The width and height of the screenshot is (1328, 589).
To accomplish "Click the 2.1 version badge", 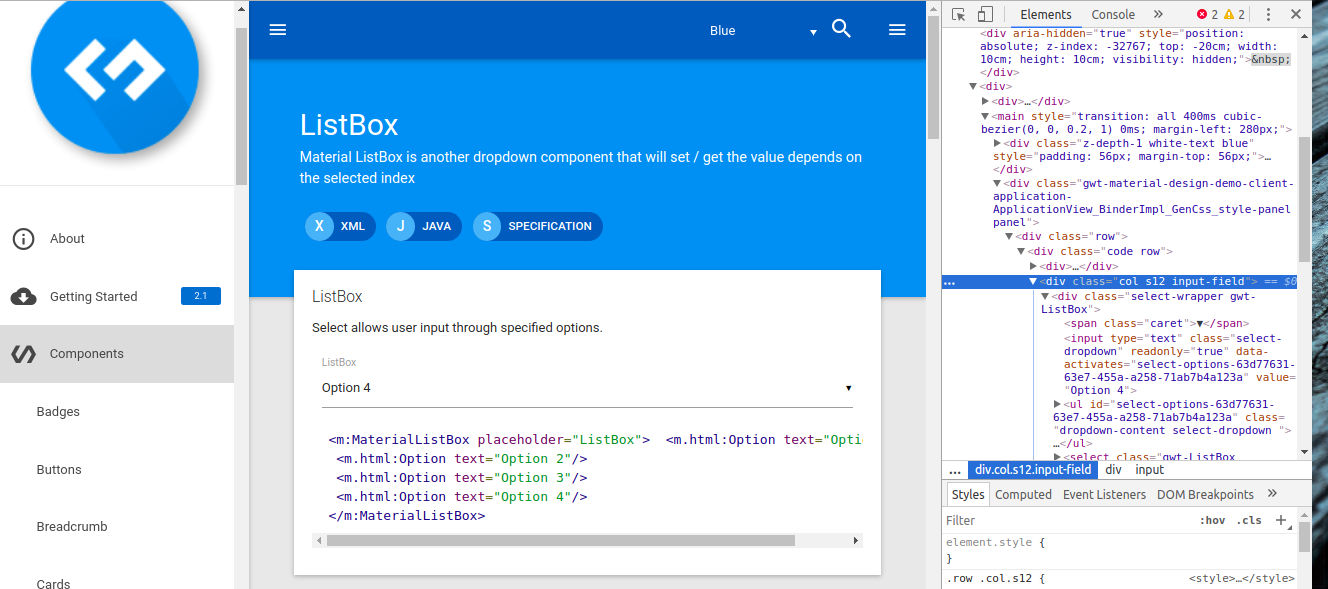I will click(200, 296).
